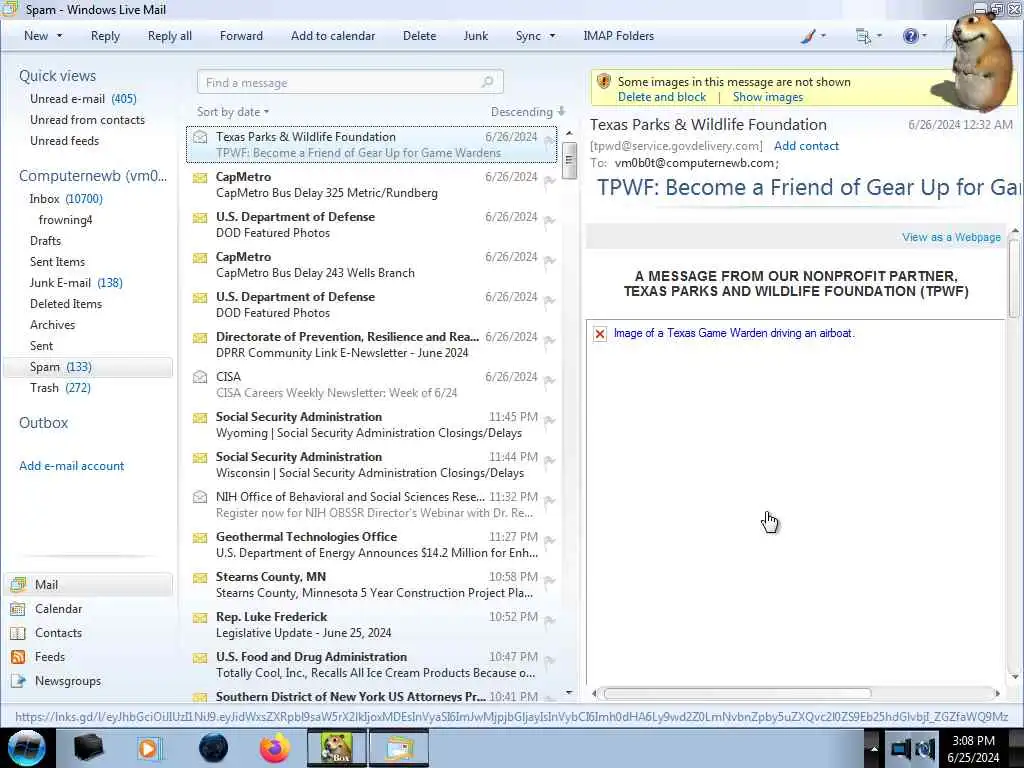The height and width of the screenshot is (768, 1024).
Task: Collapse the Computernewb account folder tree
Action: 93,176
